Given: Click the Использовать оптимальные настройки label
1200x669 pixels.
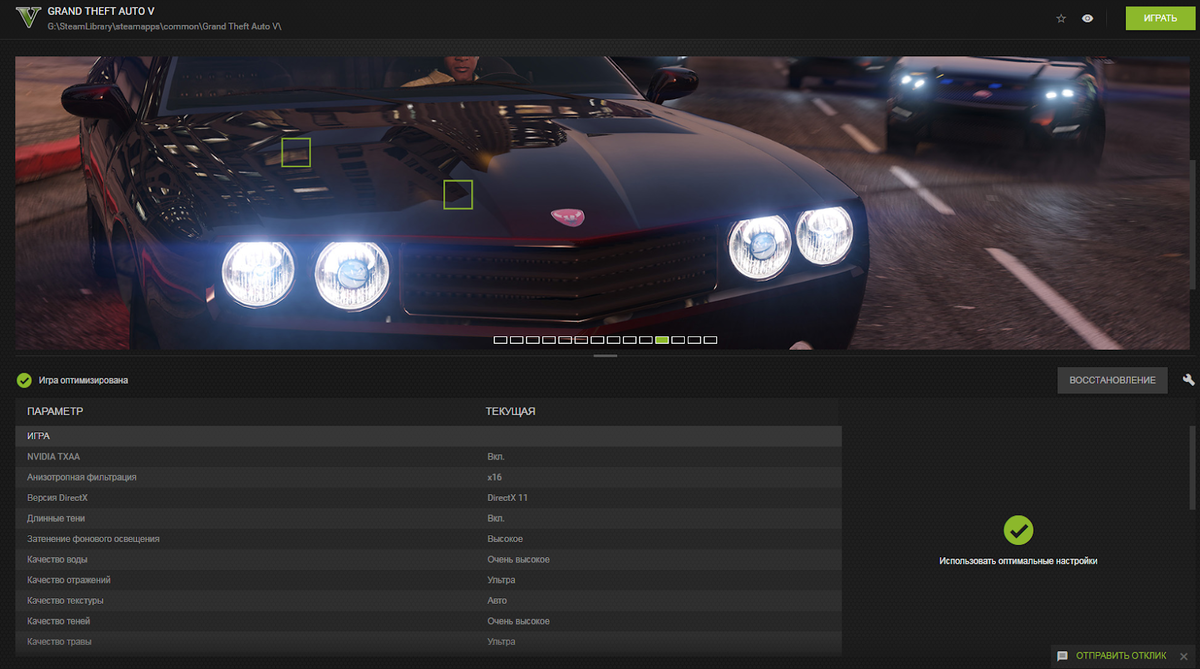Looking at the screenshot, I should pyautogui.click(x=1018, y=561).
